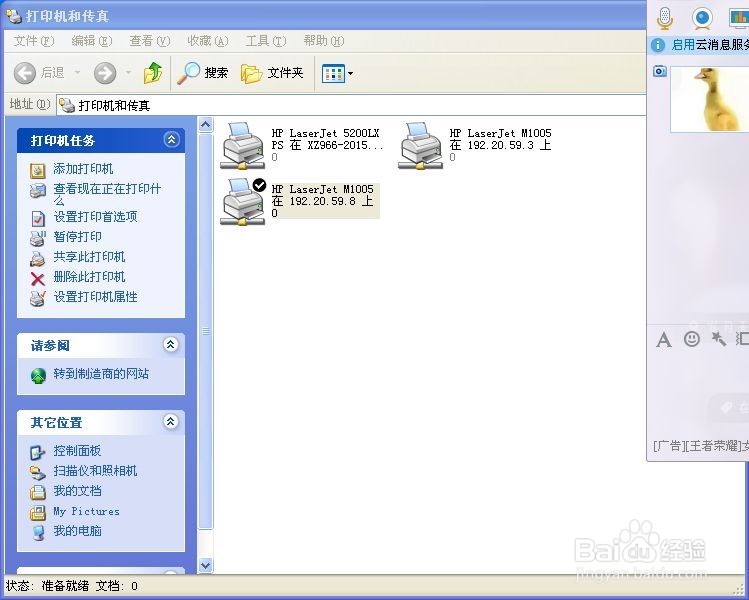Open the Back history dropdown arrow
749x600 pixels.
[x=77, y=73]
